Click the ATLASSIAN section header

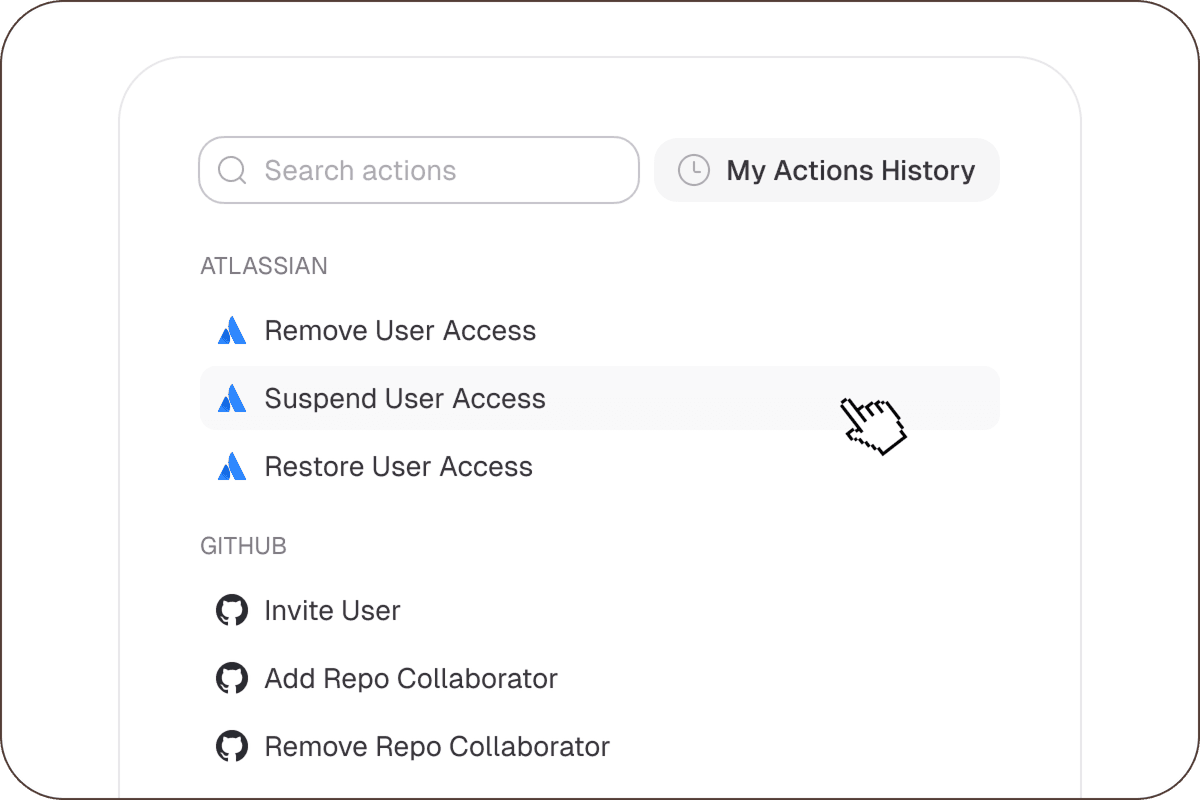click(264, 266)
